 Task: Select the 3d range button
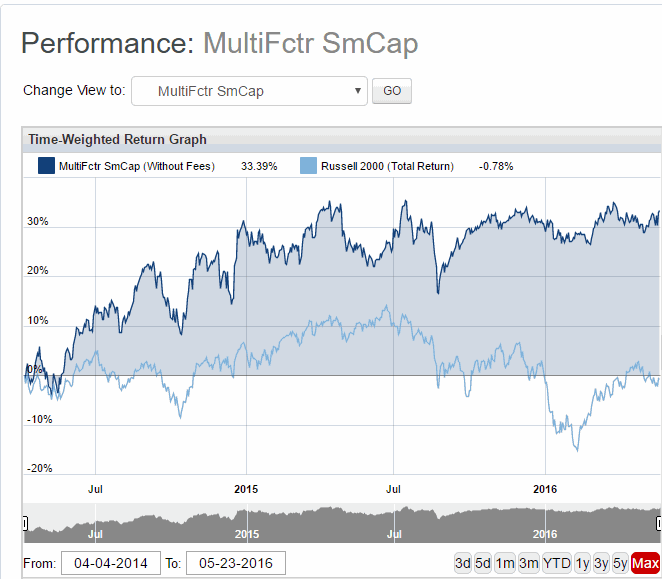(463, 563)
